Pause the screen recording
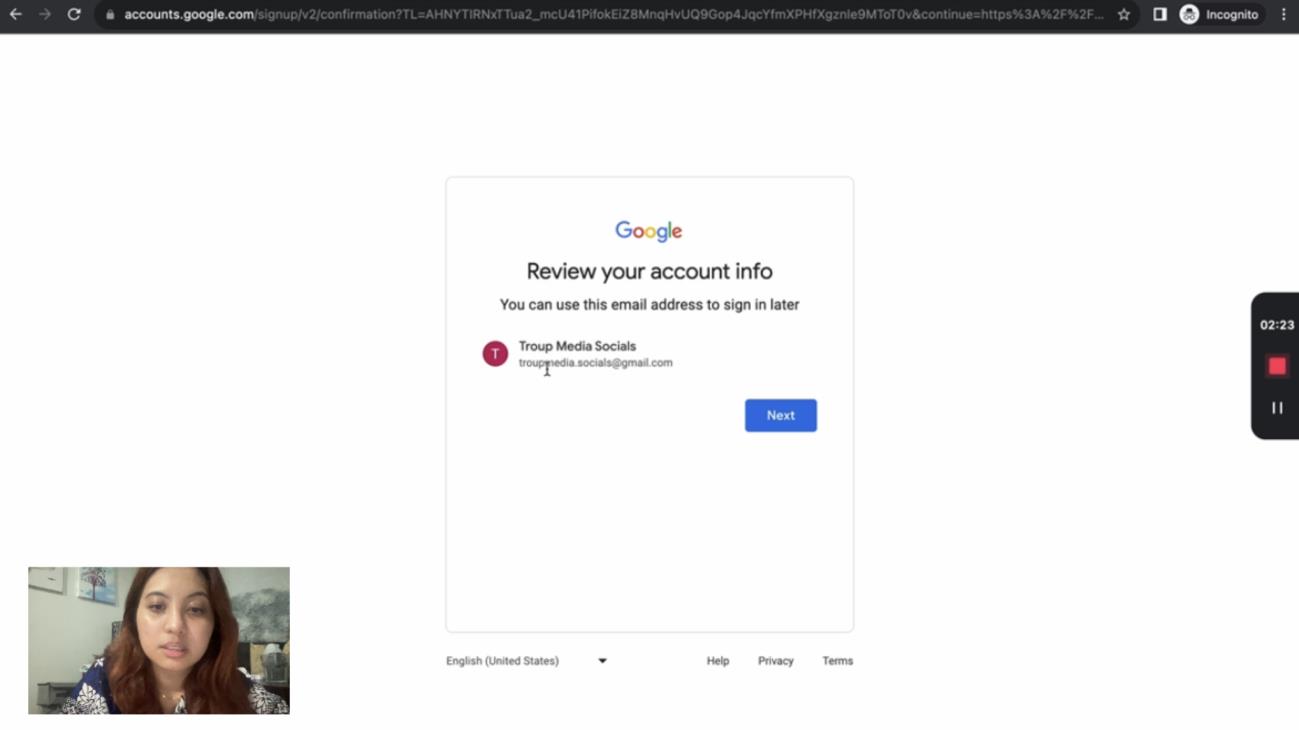 (x=1277, y=408)
